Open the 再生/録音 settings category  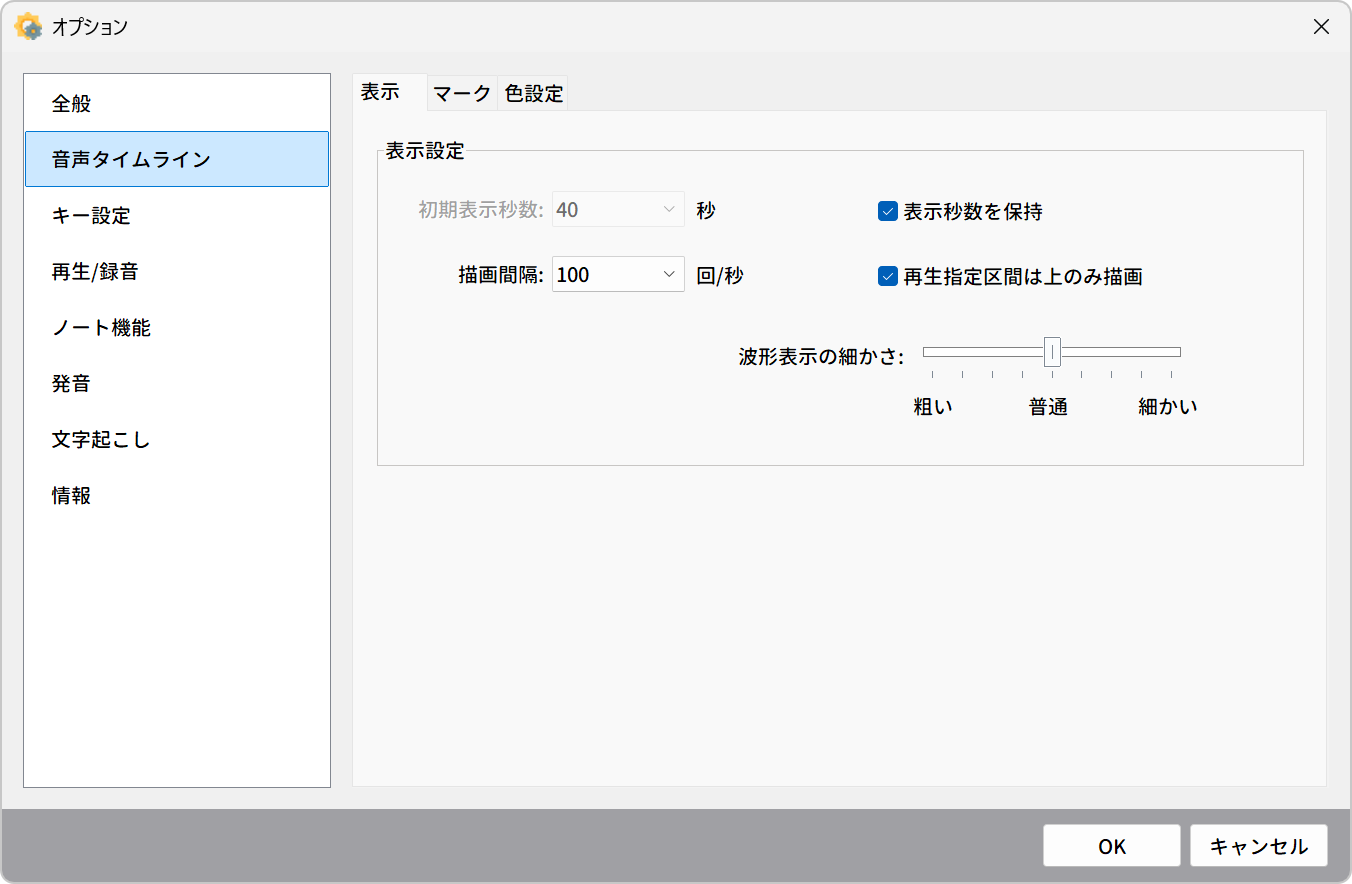tap(177, 271)
